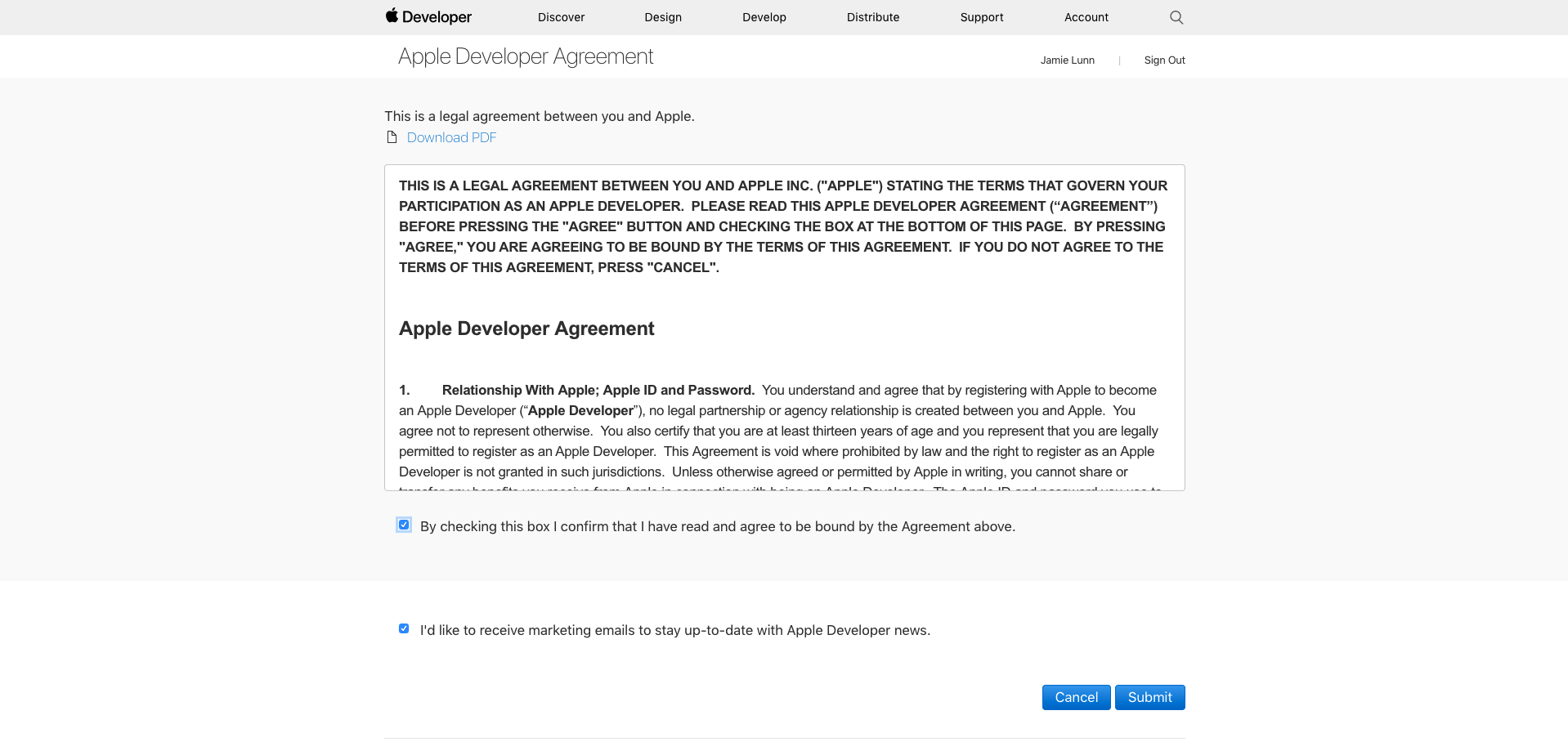
Task: Click the Jamie Lunn account name
Action: (1067, 60)
